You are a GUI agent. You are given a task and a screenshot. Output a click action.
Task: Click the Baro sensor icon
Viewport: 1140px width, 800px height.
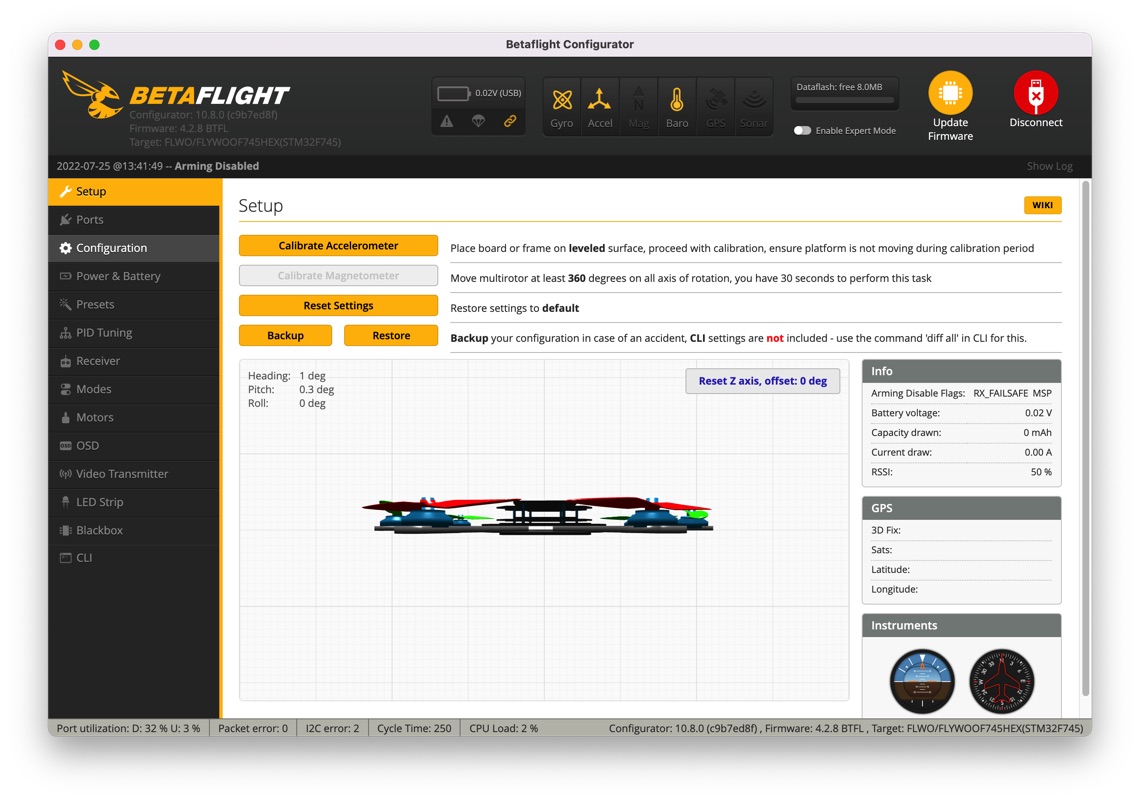(x=677, y=107)
